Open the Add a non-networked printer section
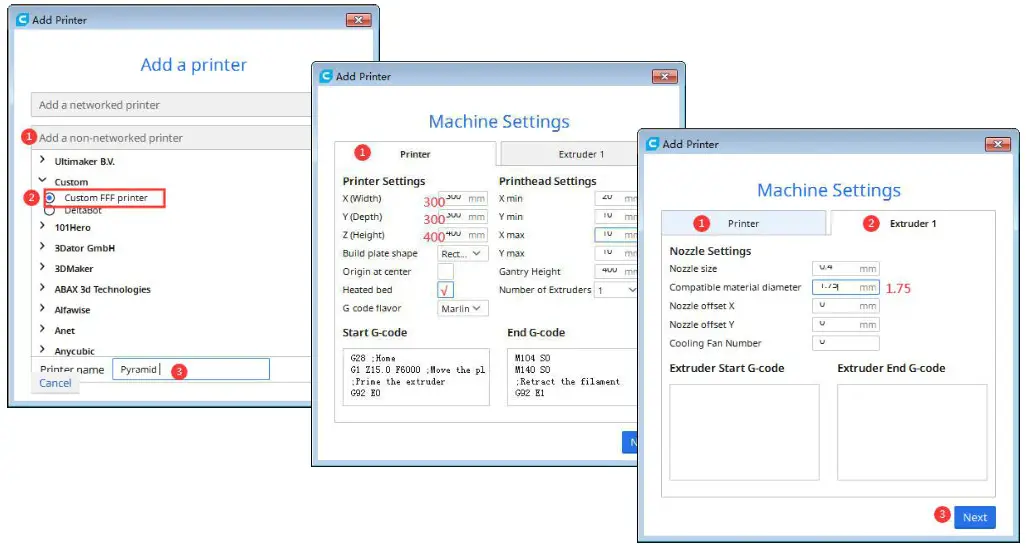1026x548 pixels. tap(171, 137)
